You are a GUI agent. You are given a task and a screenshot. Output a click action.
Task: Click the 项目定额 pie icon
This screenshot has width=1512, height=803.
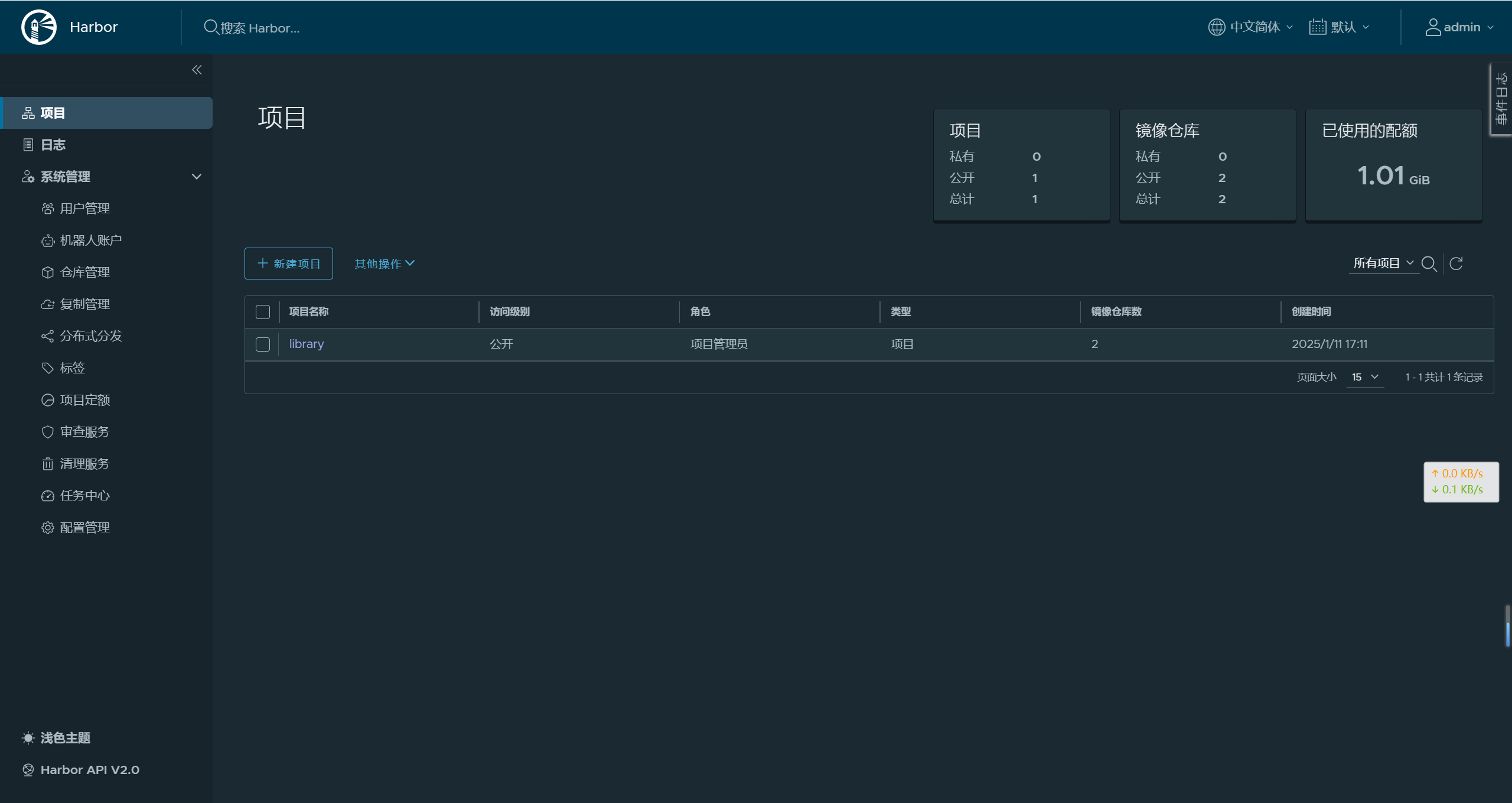click(x=48, y=400)
